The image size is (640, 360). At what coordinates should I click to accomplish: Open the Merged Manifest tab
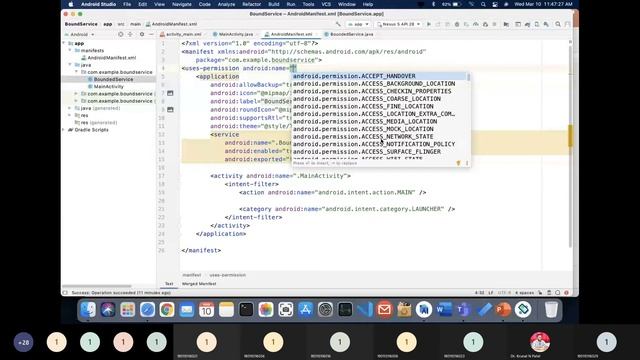(199, 284)
